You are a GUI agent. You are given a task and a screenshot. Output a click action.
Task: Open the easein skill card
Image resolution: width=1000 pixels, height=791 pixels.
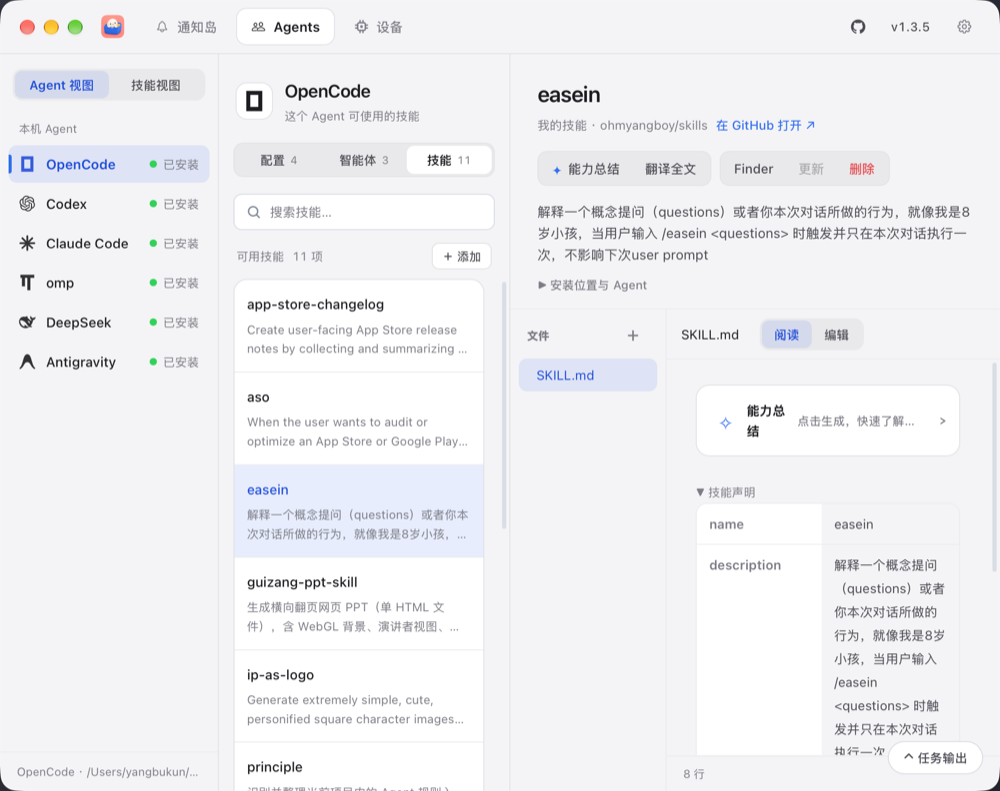tap(359, 511)
